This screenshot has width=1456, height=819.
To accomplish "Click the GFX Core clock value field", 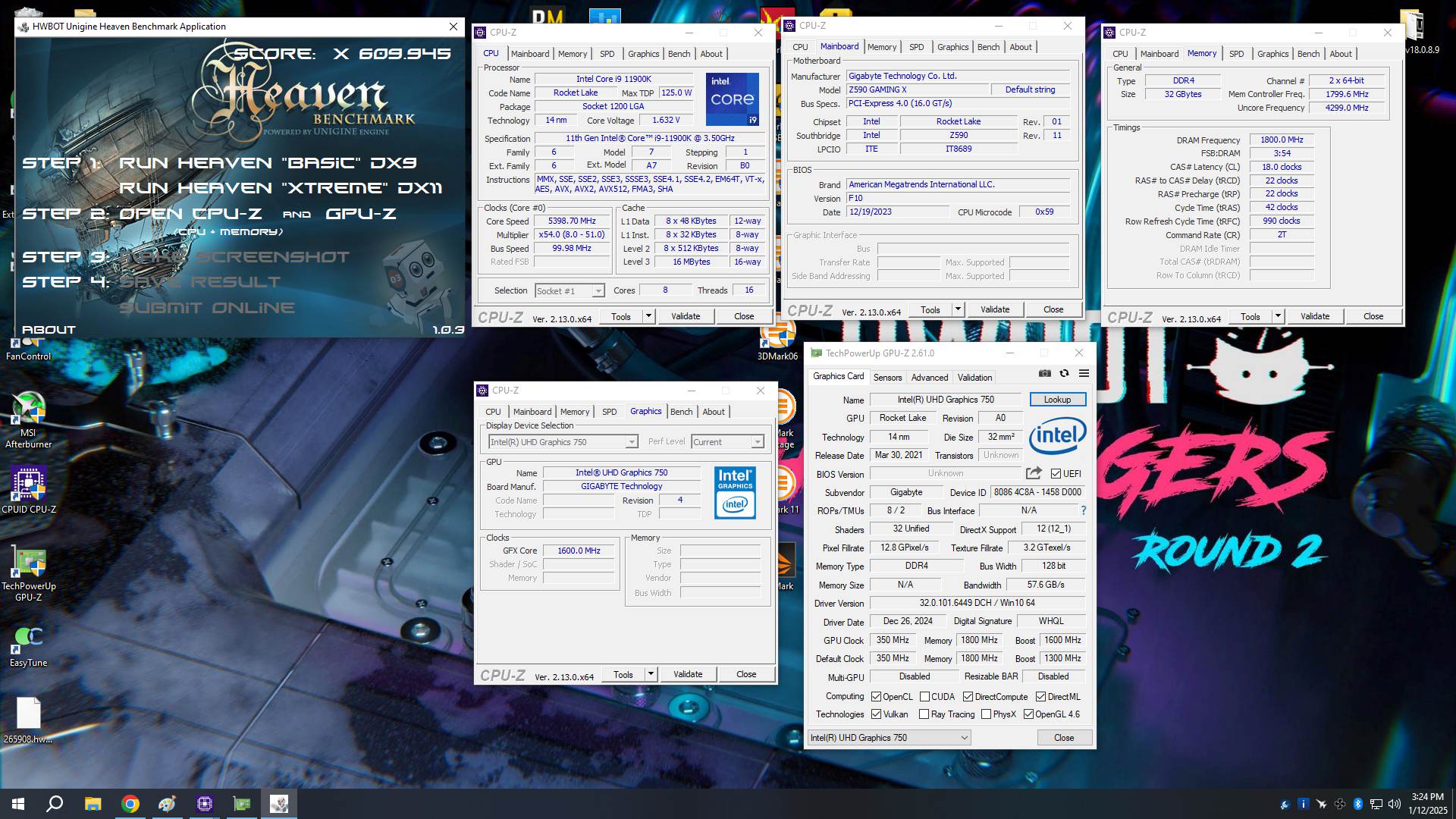I will coord(579,551).
